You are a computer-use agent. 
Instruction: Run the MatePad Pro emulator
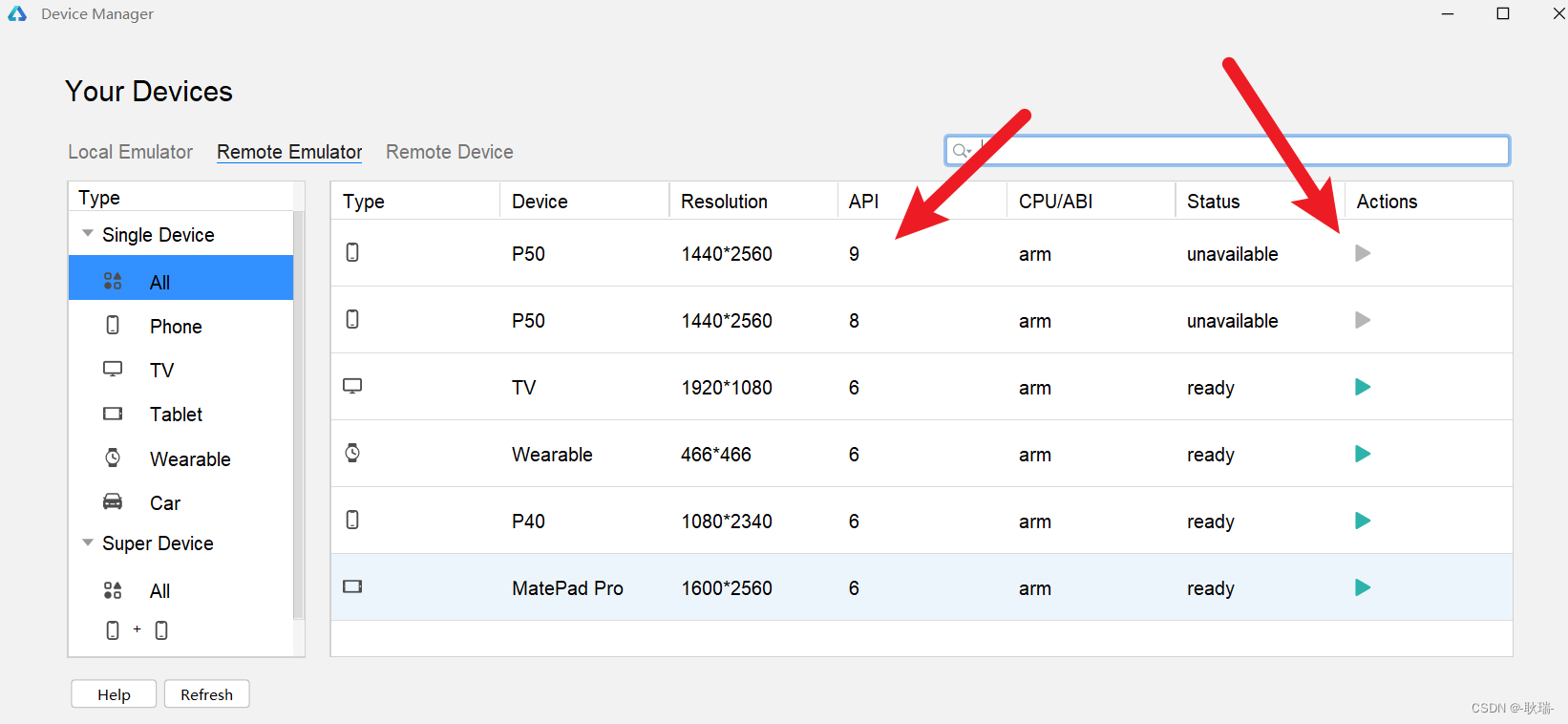1363,587
